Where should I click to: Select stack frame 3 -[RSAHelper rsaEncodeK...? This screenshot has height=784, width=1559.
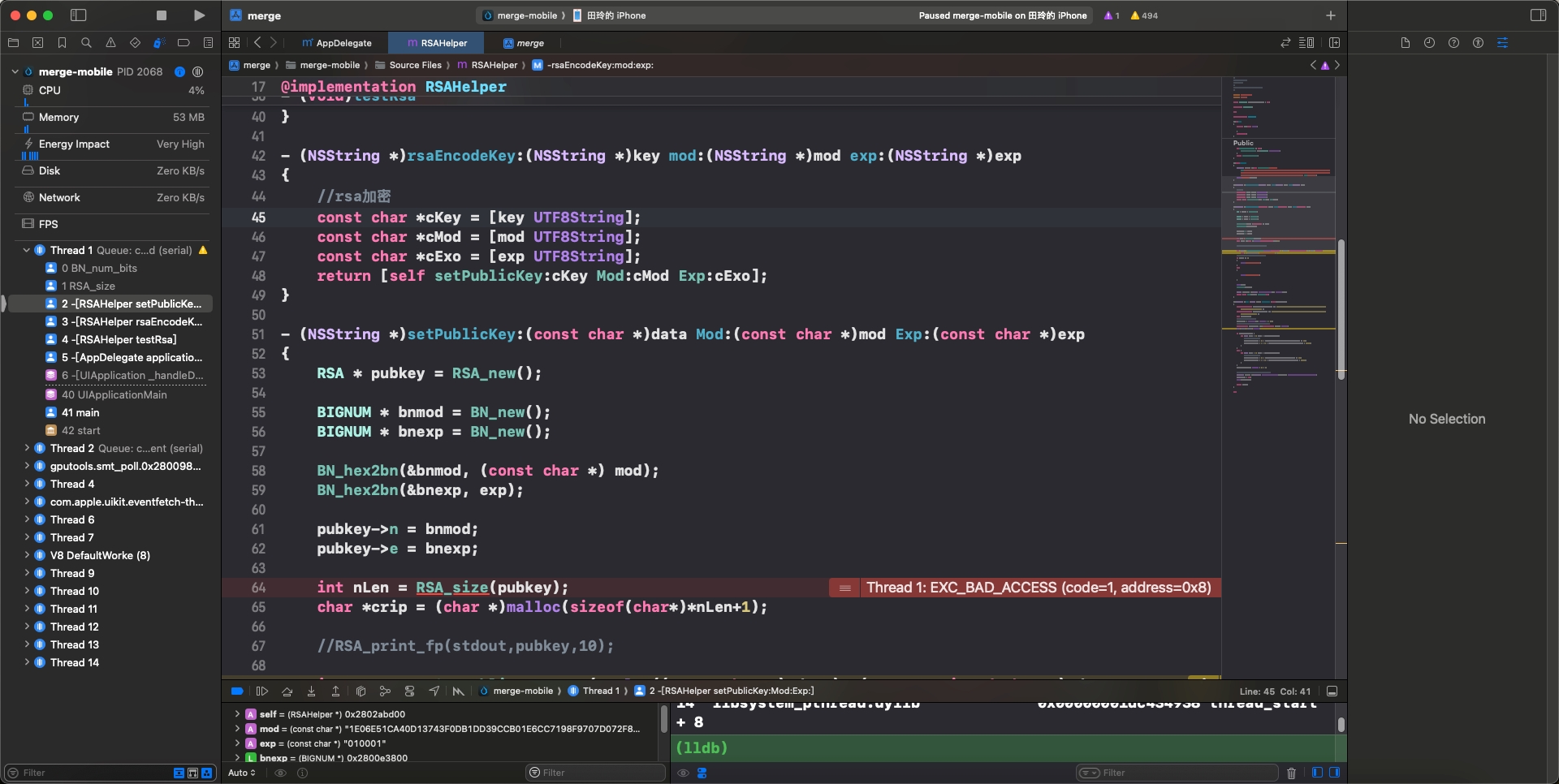[124, 321]
